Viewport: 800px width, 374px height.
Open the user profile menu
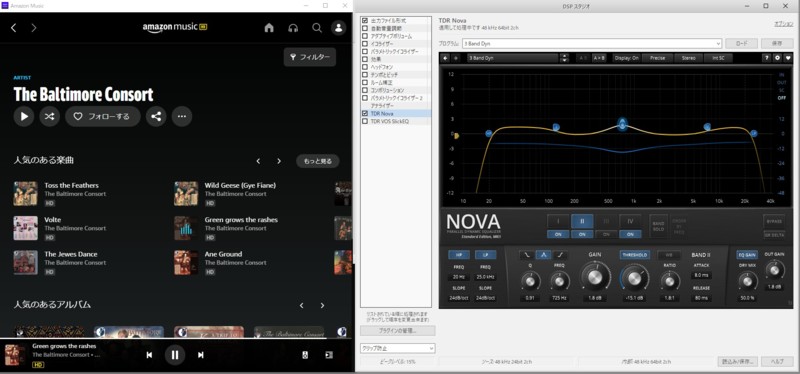(x=338, y=28)
